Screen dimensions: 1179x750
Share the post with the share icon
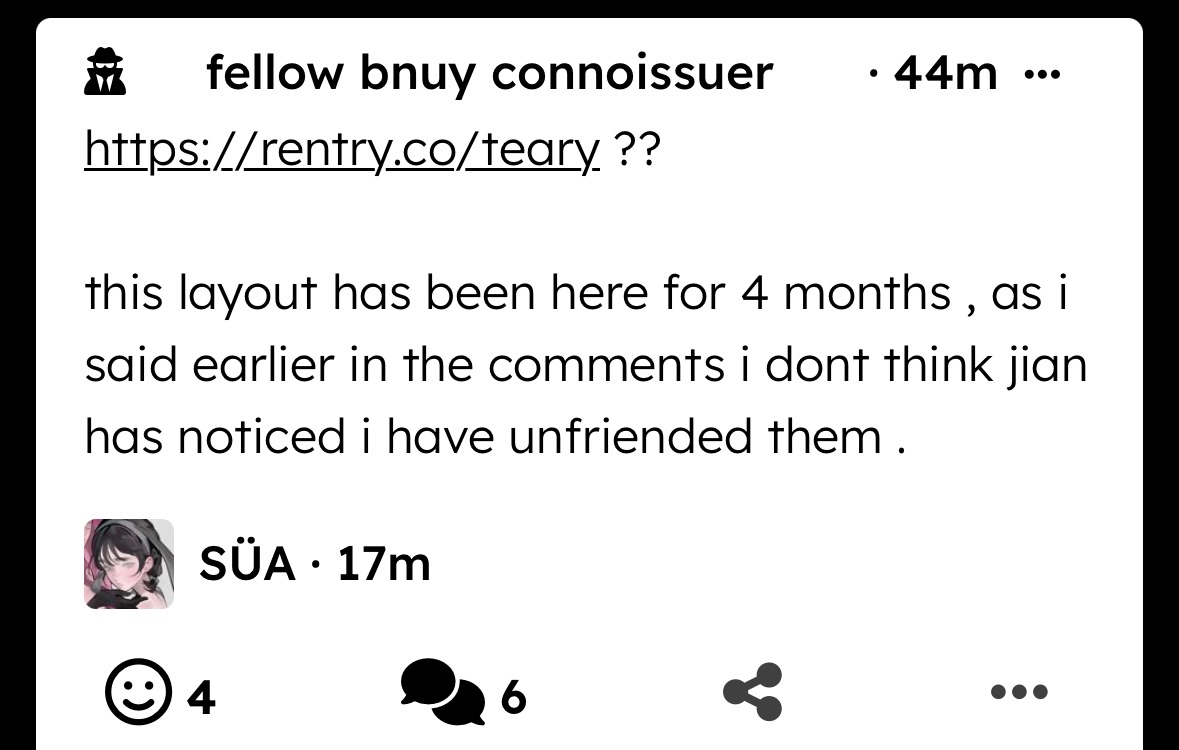752,691
